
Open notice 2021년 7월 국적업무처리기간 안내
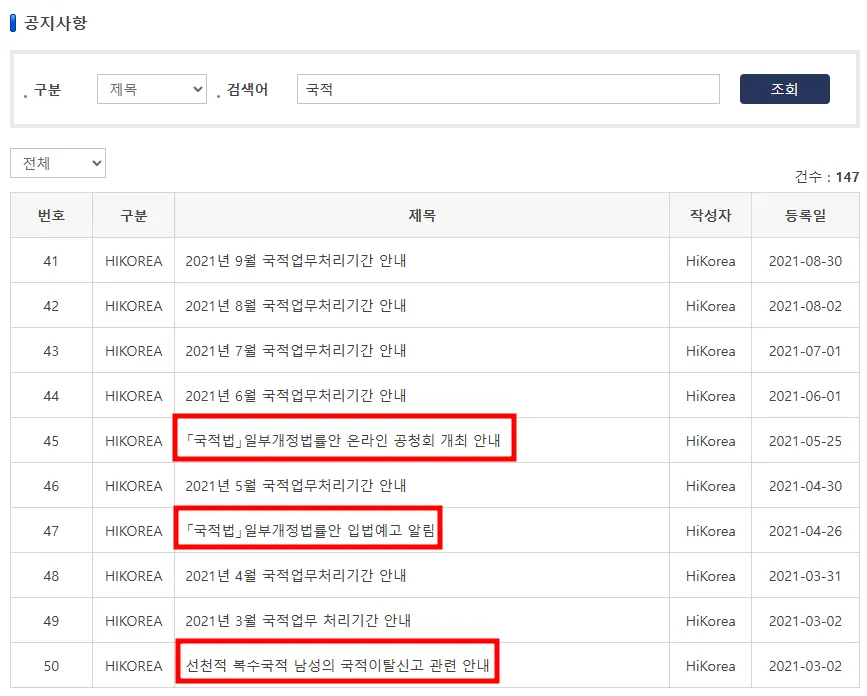pyautogui.click(x=296, y=350)
